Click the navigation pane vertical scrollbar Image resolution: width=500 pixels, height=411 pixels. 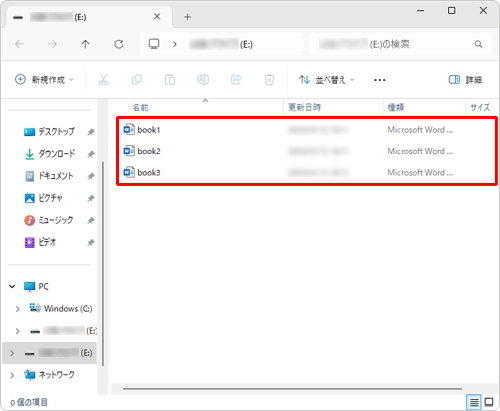pos(103,263)
